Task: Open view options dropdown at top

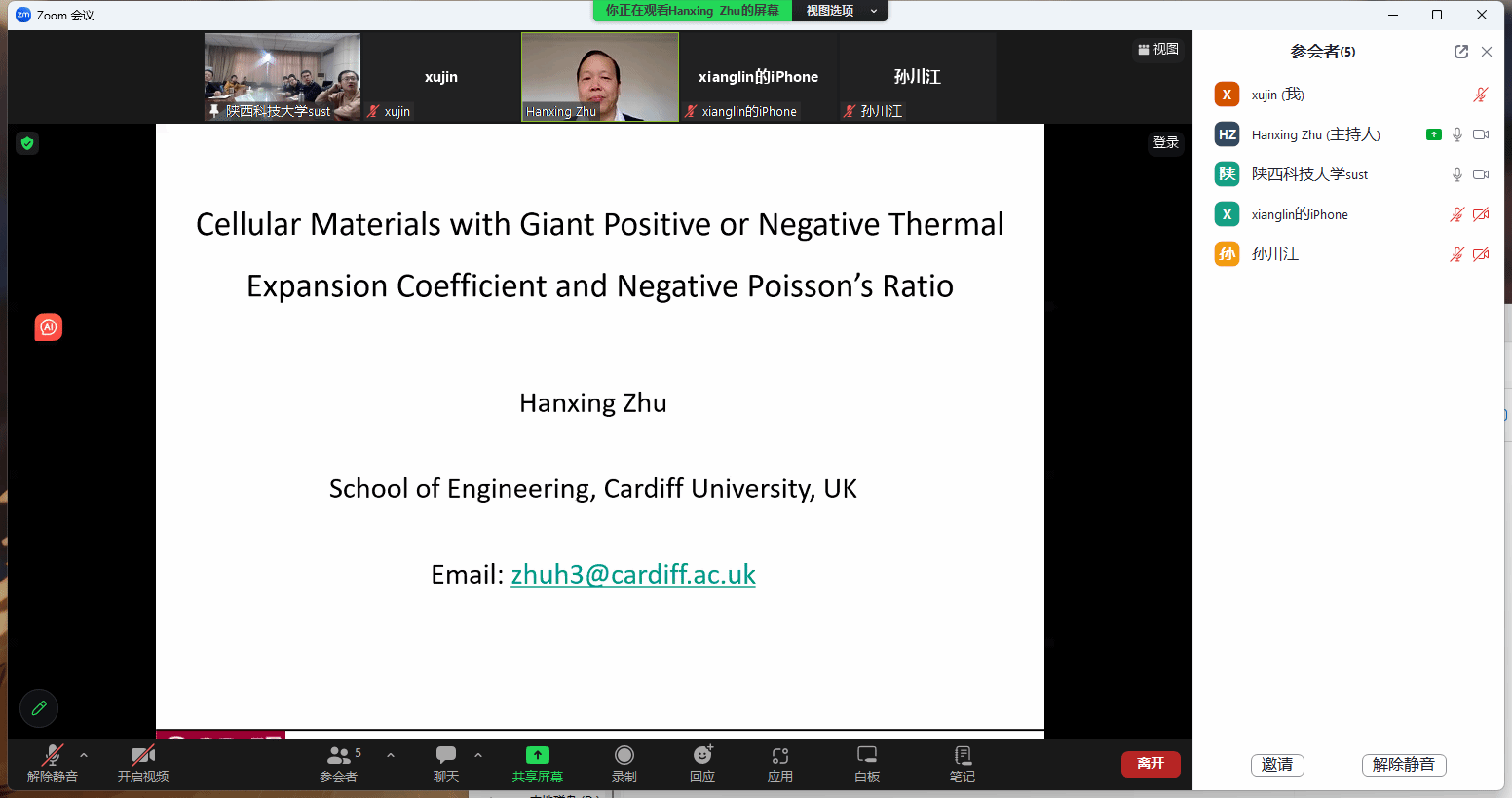Action: (840, 11)
